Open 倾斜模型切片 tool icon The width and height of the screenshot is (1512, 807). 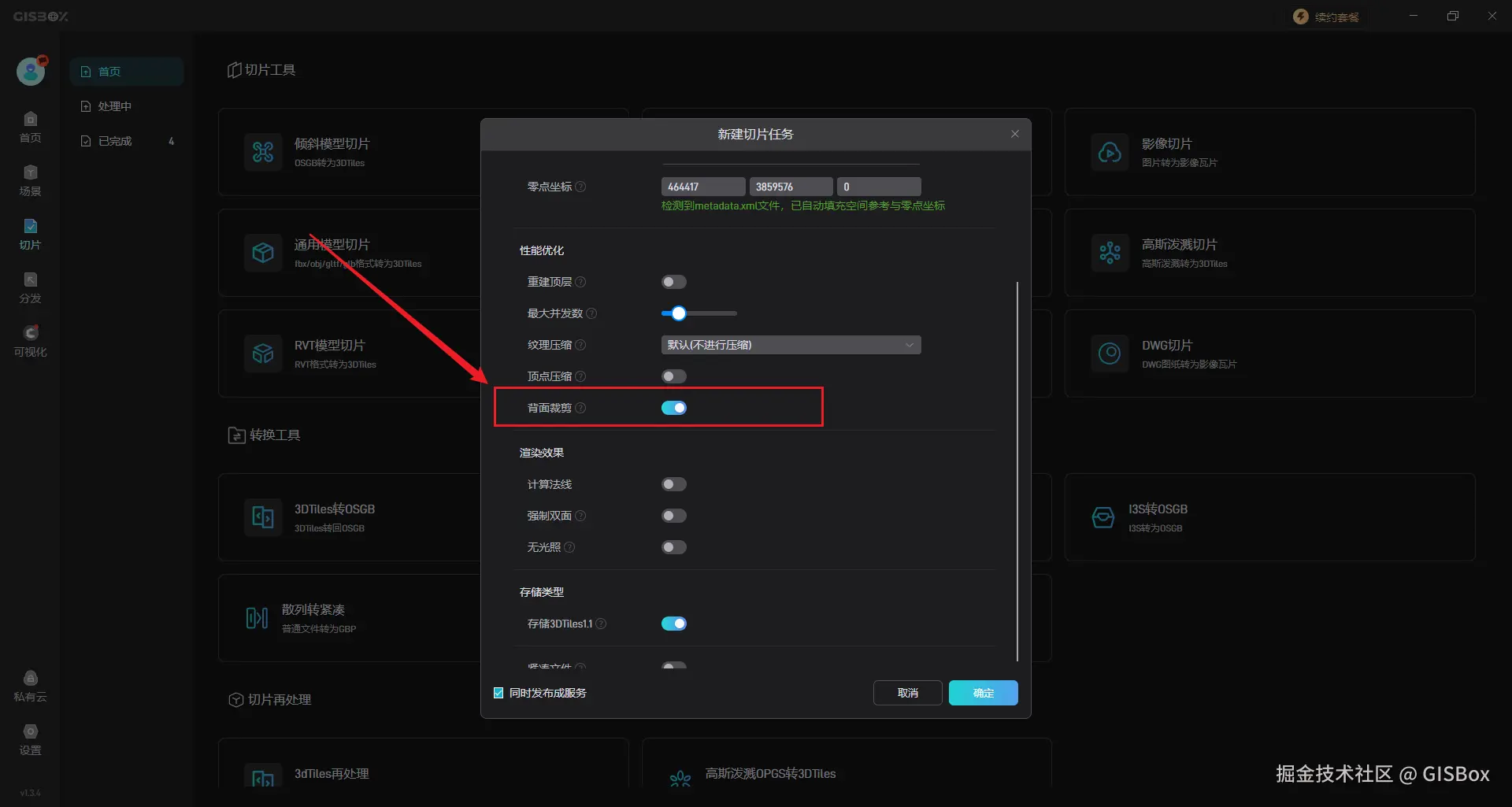[x=263, y=151]
